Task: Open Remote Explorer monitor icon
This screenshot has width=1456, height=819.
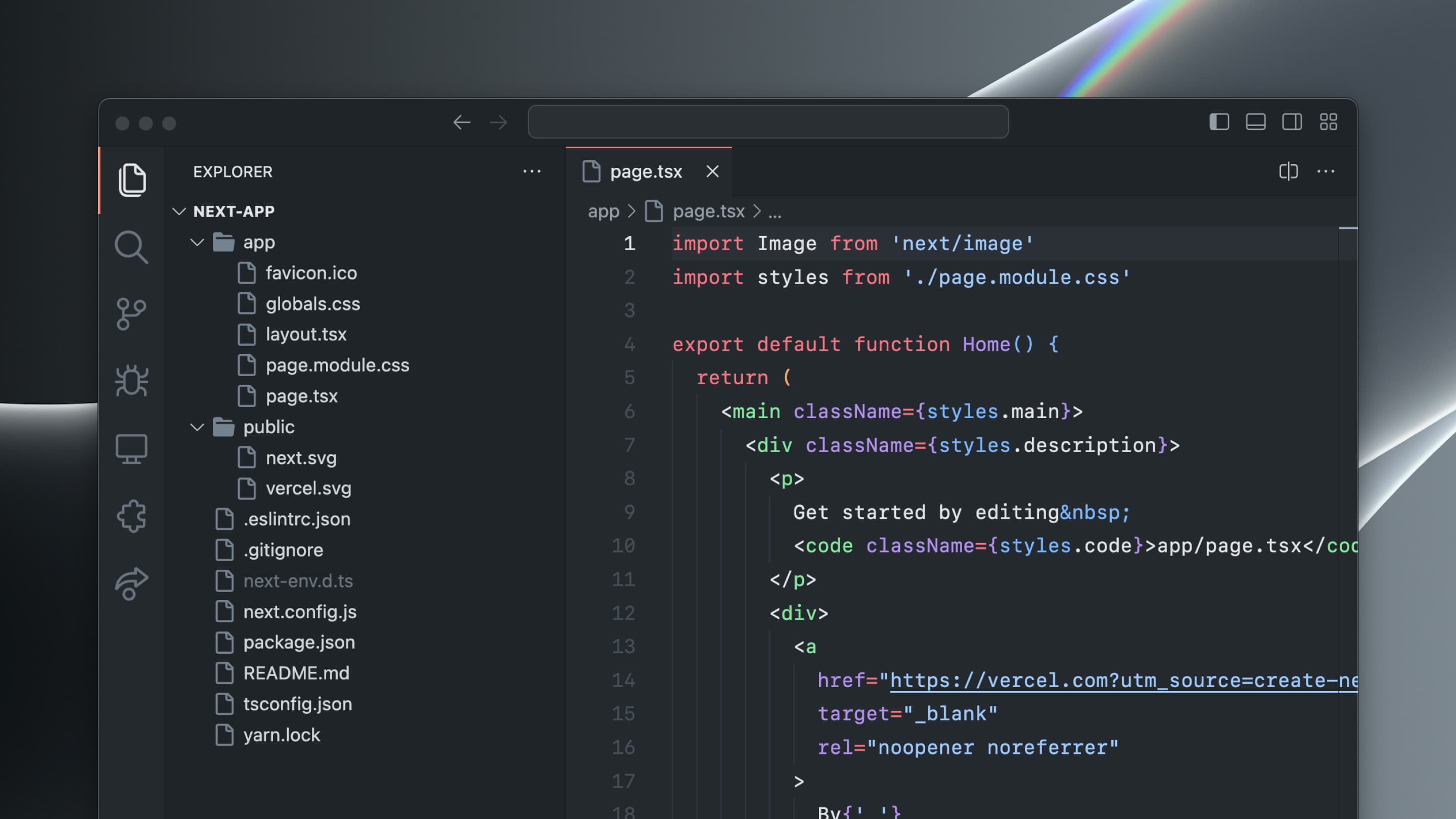Action: pos(131,449)
